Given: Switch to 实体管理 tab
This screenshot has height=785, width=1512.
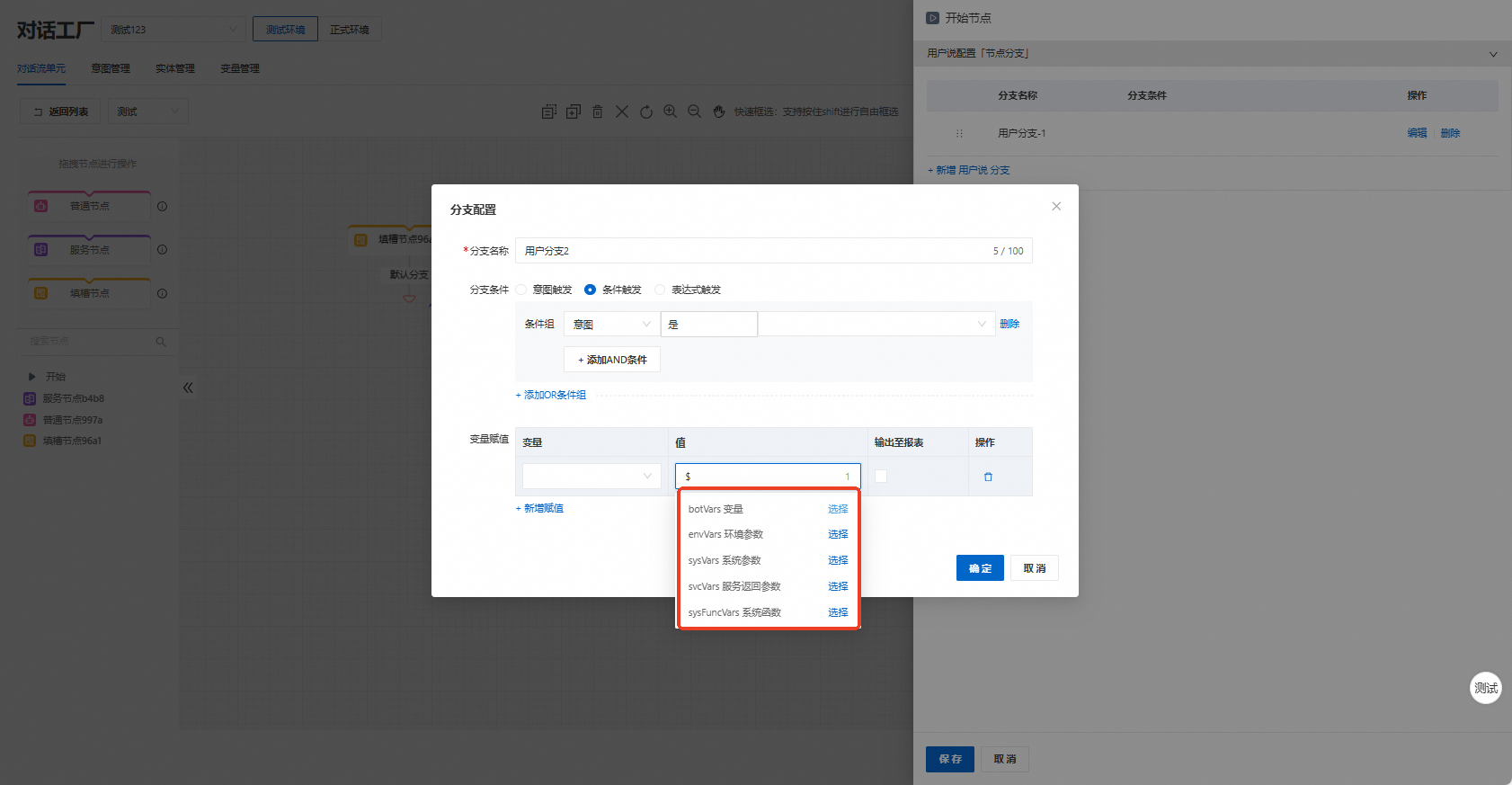Looking at the screenshot, I should tap(175, 68).
